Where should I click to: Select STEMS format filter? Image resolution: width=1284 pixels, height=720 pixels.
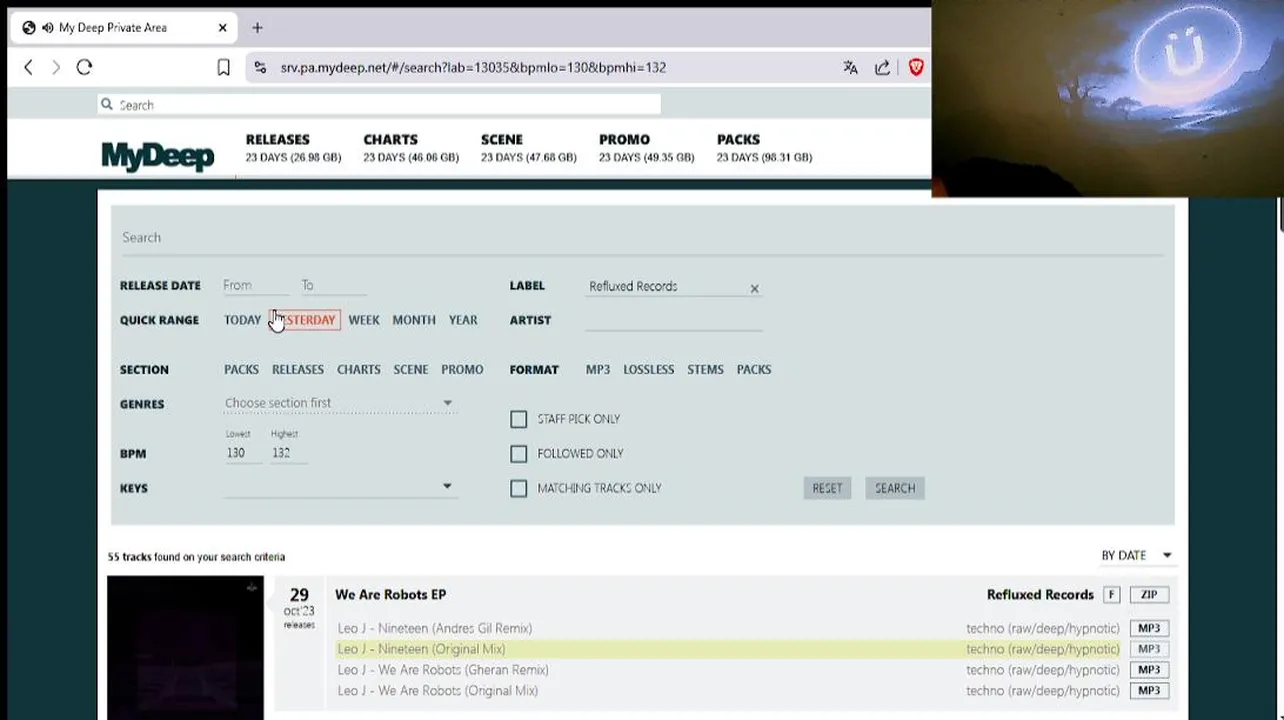click(x=705, y=369)
